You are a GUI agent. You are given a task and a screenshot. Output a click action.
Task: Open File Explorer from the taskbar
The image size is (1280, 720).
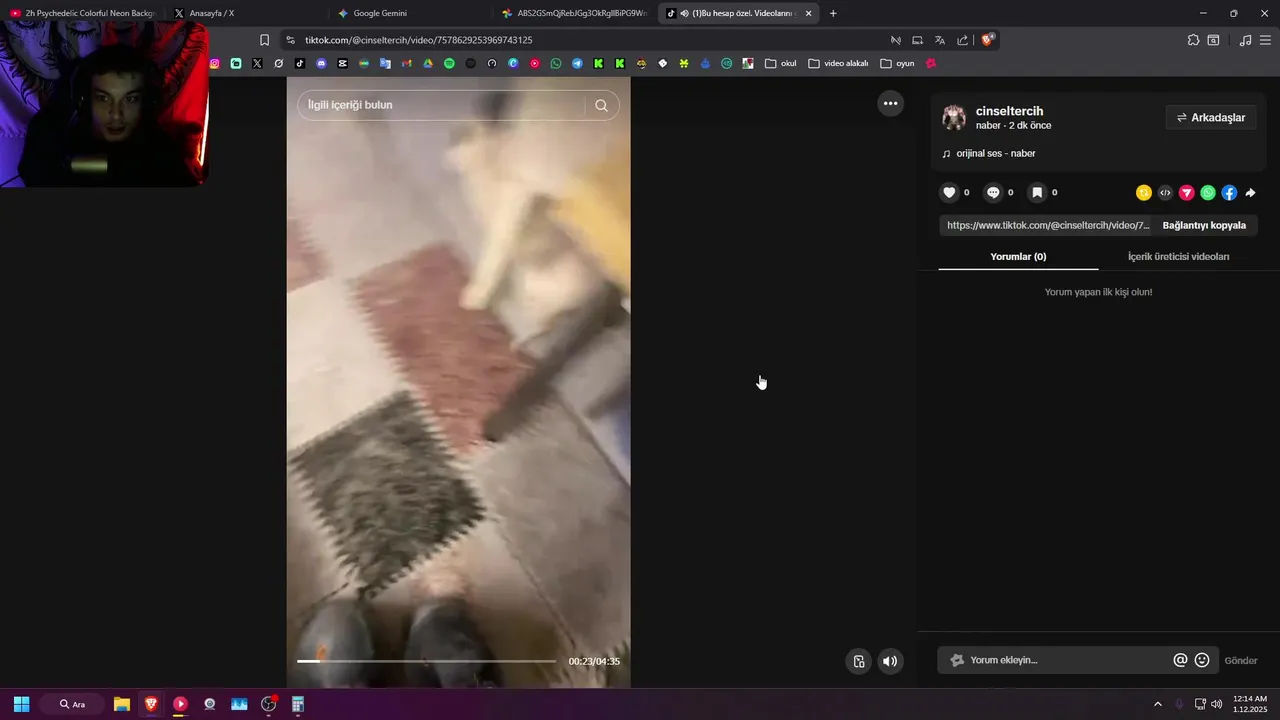click(122, 704)
